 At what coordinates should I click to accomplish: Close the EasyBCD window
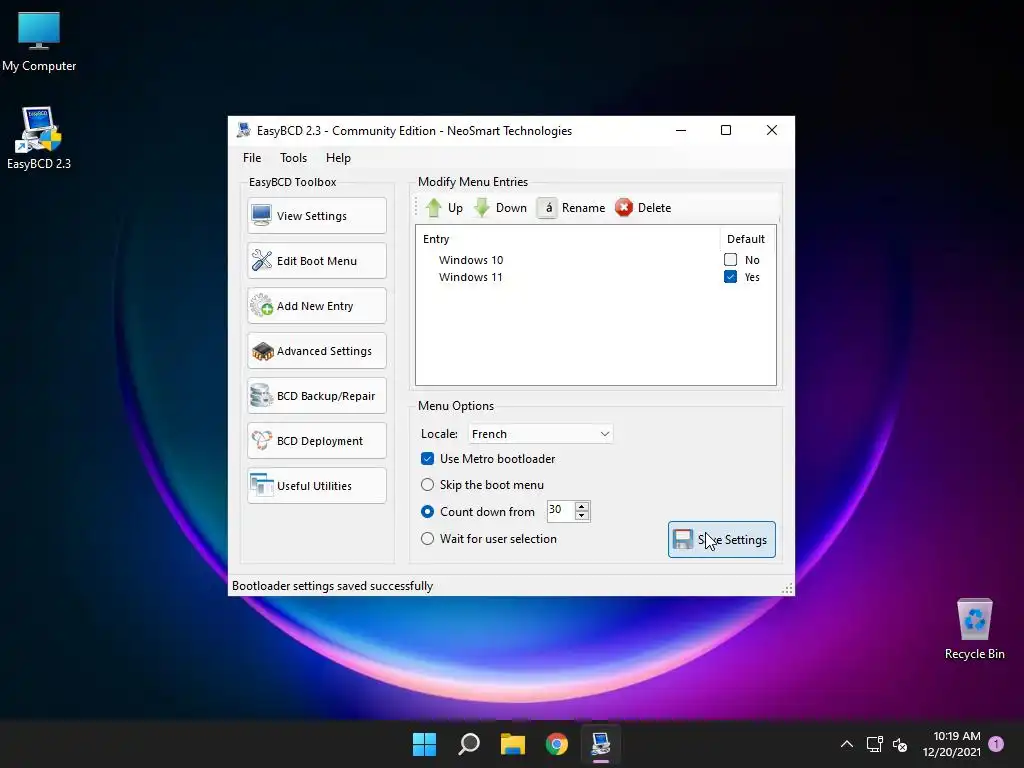[x=771, y=130]
